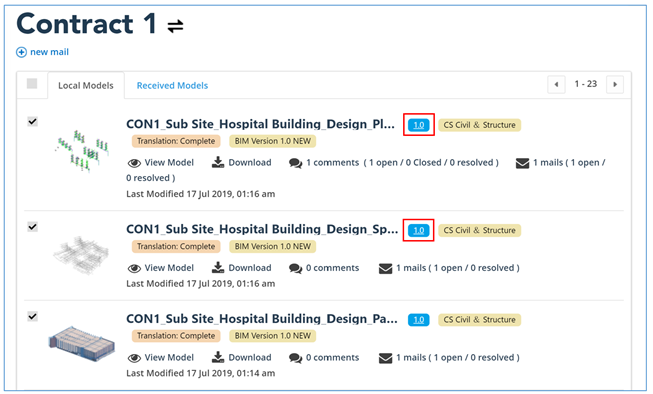Image resolution: width=653 pixels, height=394 pixels.
Task: Click CS Civil & Structure tag on Design_Pa...
Action: pyautogui.click(x=479, y=320)
